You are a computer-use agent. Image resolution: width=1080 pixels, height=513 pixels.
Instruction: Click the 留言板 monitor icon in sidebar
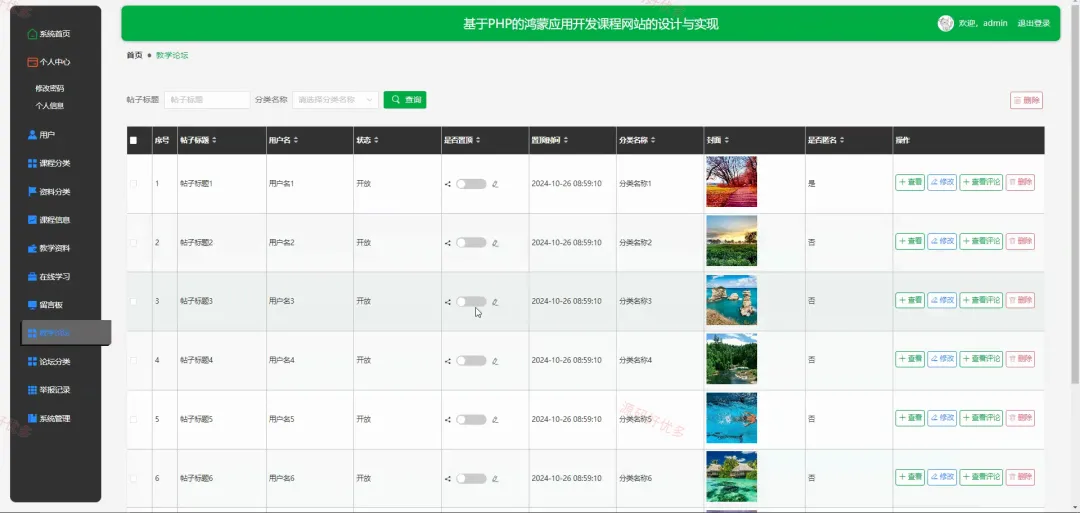pos(32,305)
